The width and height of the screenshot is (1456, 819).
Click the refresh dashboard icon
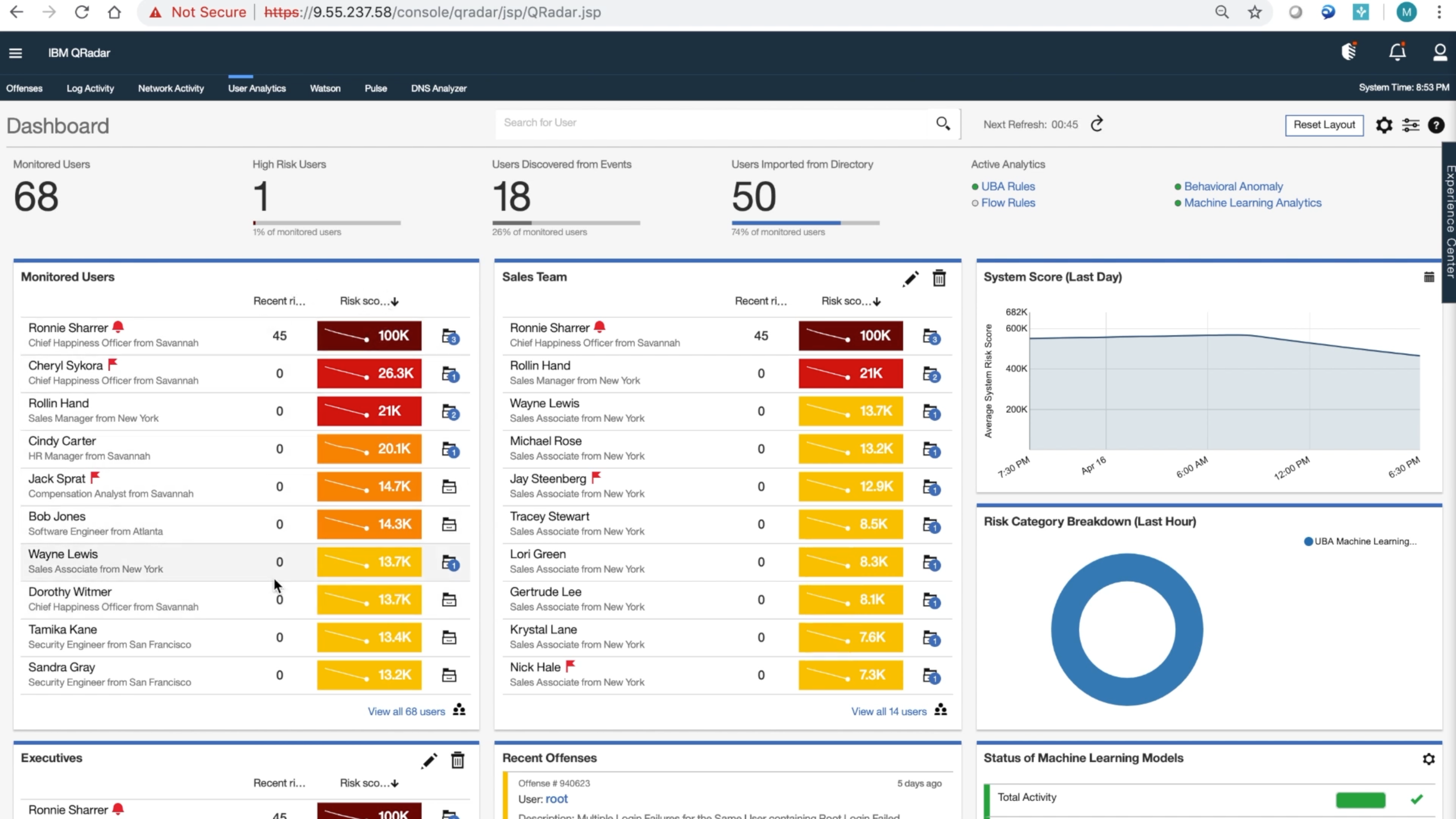[1097, 124]
